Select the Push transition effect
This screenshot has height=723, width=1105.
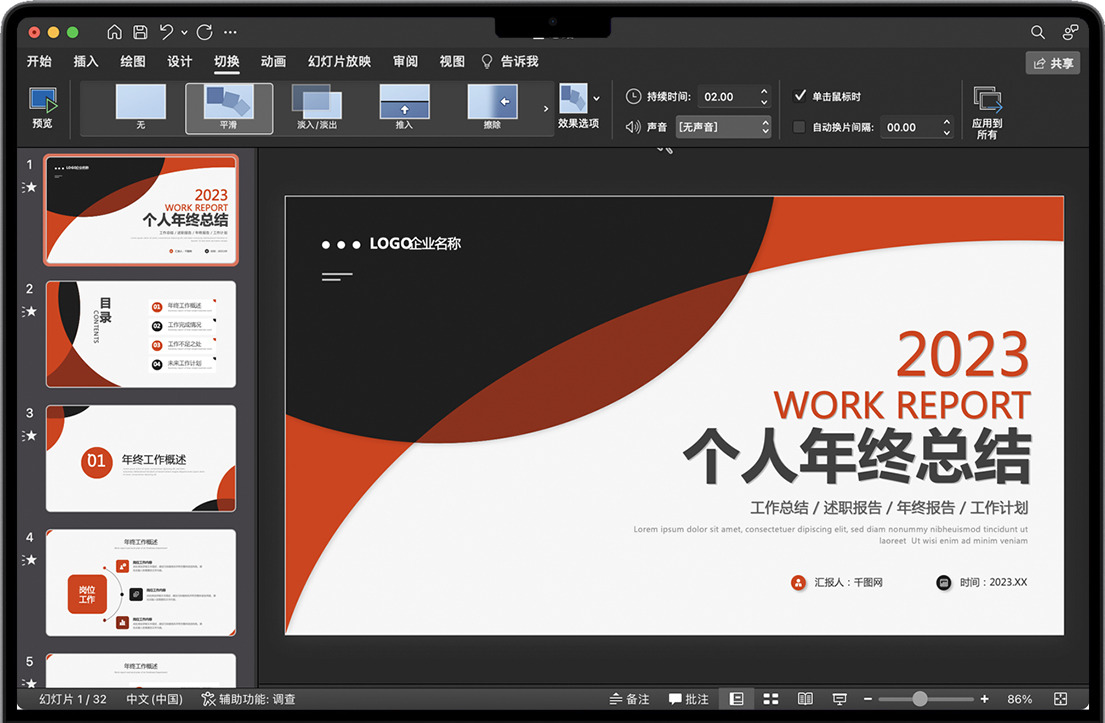[404, 108]
